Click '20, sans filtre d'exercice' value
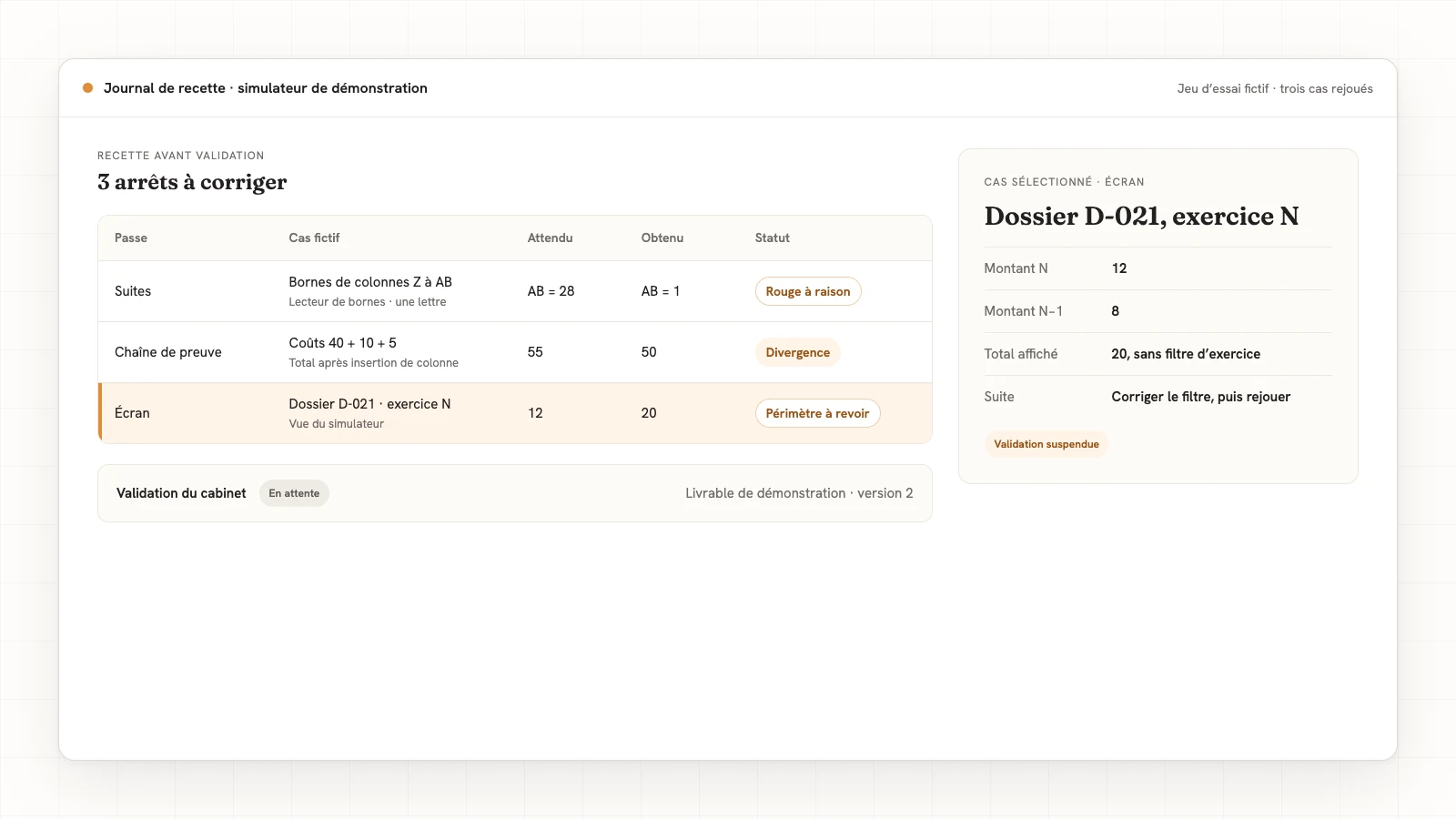This screenshot has height=819, width=1456. pyautogui.click(x=1186, y=354)
